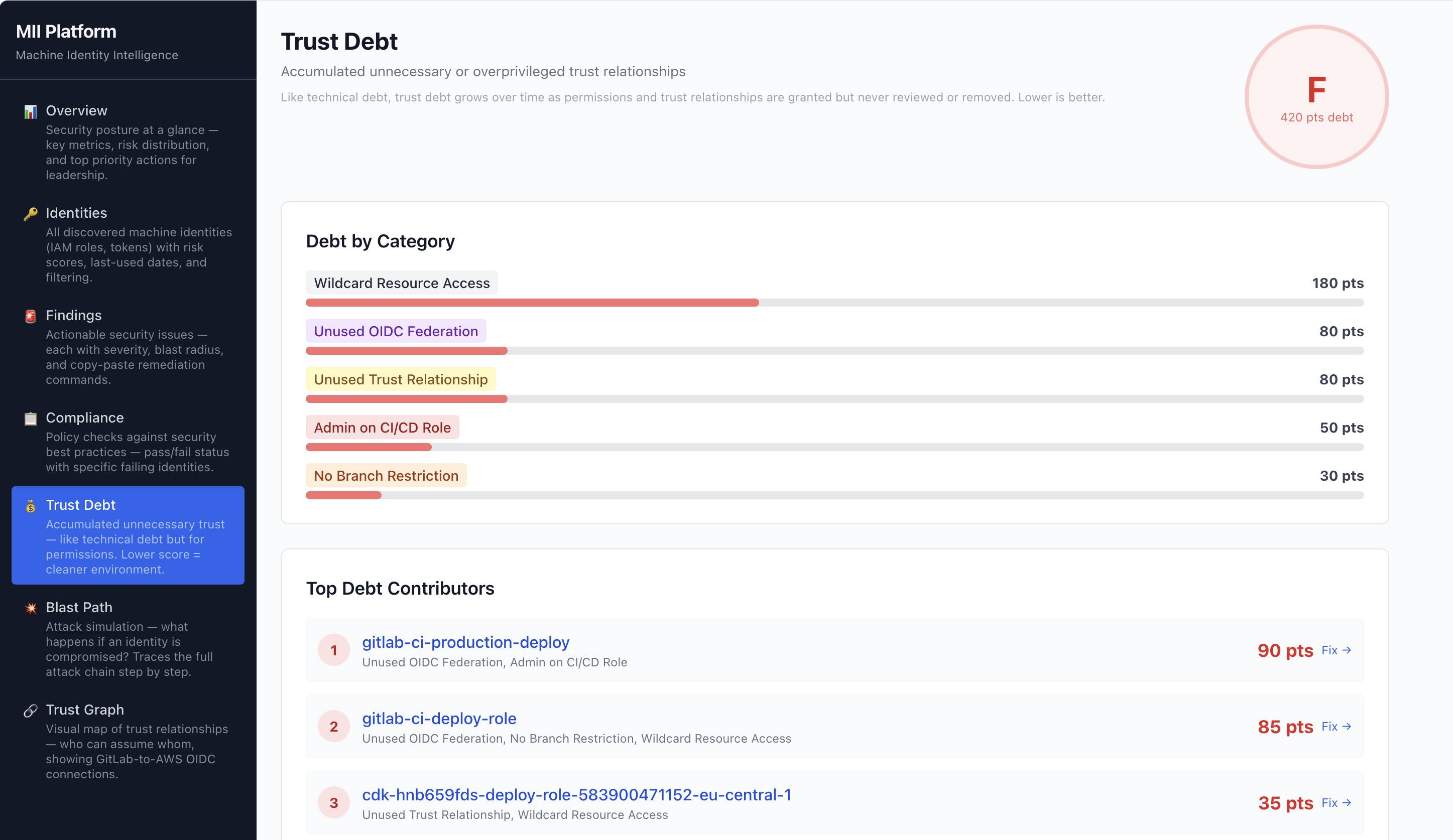Open the Findings page
The image size is (1453, 840).
pyautogui.click(x=128, y=347)
